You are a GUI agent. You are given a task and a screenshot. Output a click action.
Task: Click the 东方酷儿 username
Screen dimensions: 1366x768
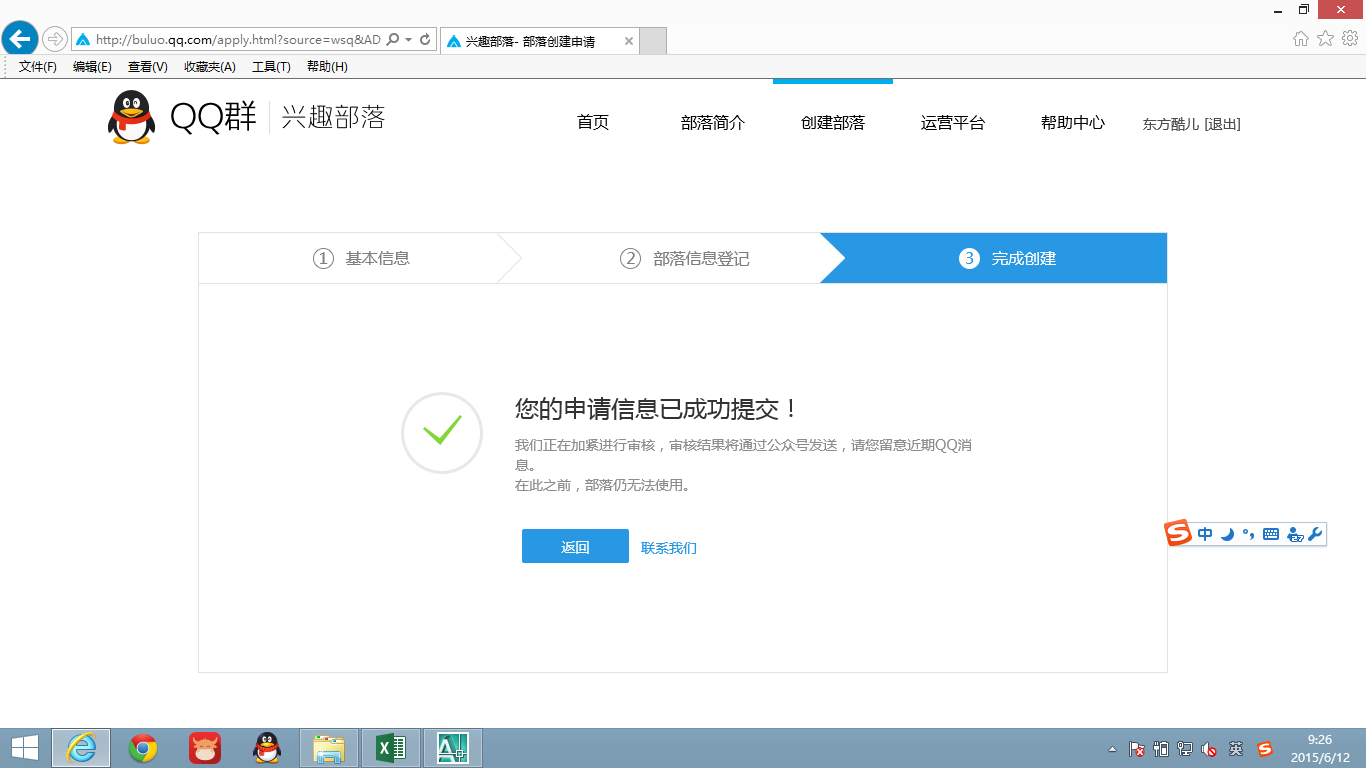[x=1171, y=125]
